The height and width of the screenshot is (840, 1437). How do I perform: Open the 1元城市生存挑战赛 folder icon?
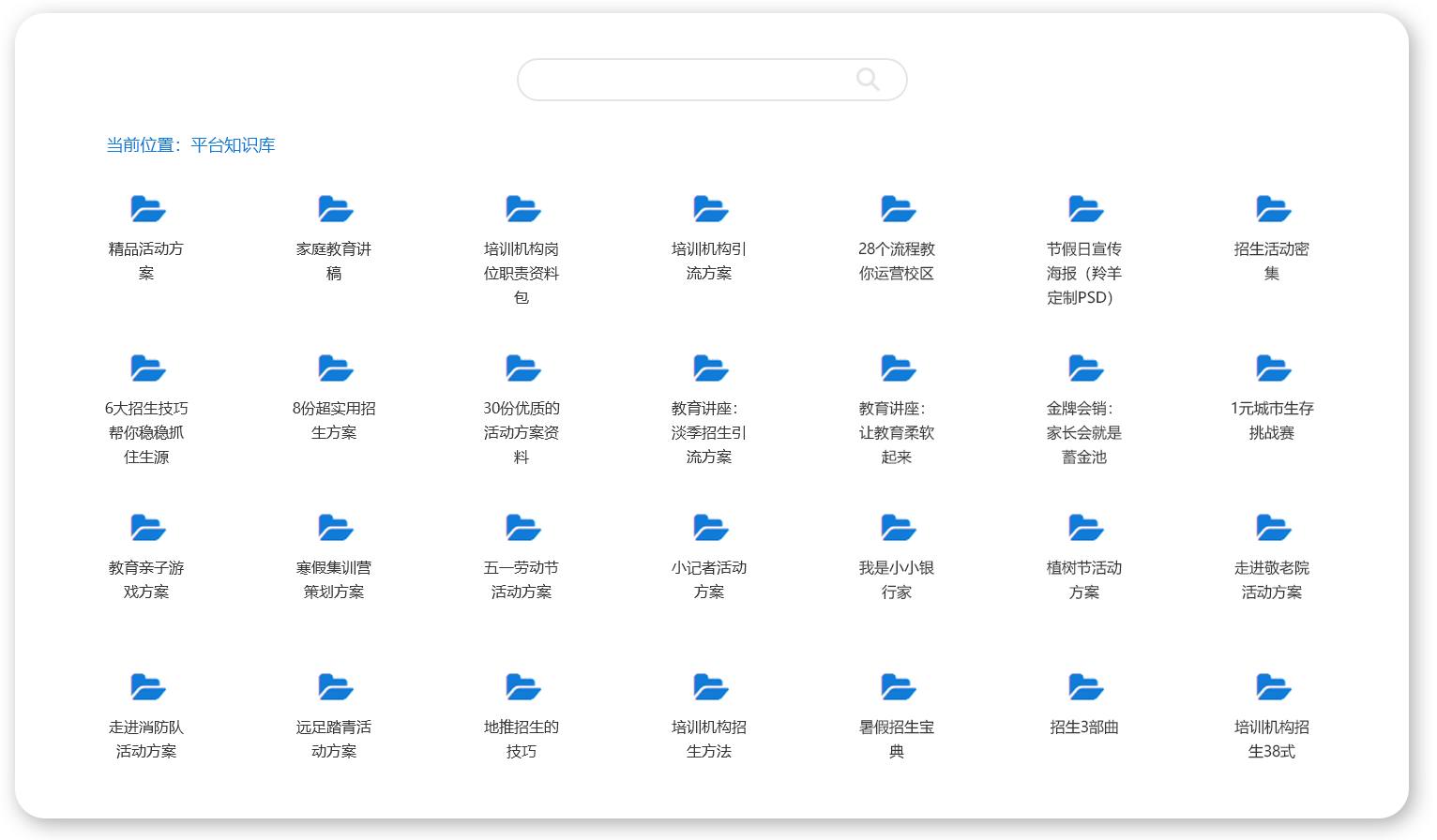coord(1273,368)
